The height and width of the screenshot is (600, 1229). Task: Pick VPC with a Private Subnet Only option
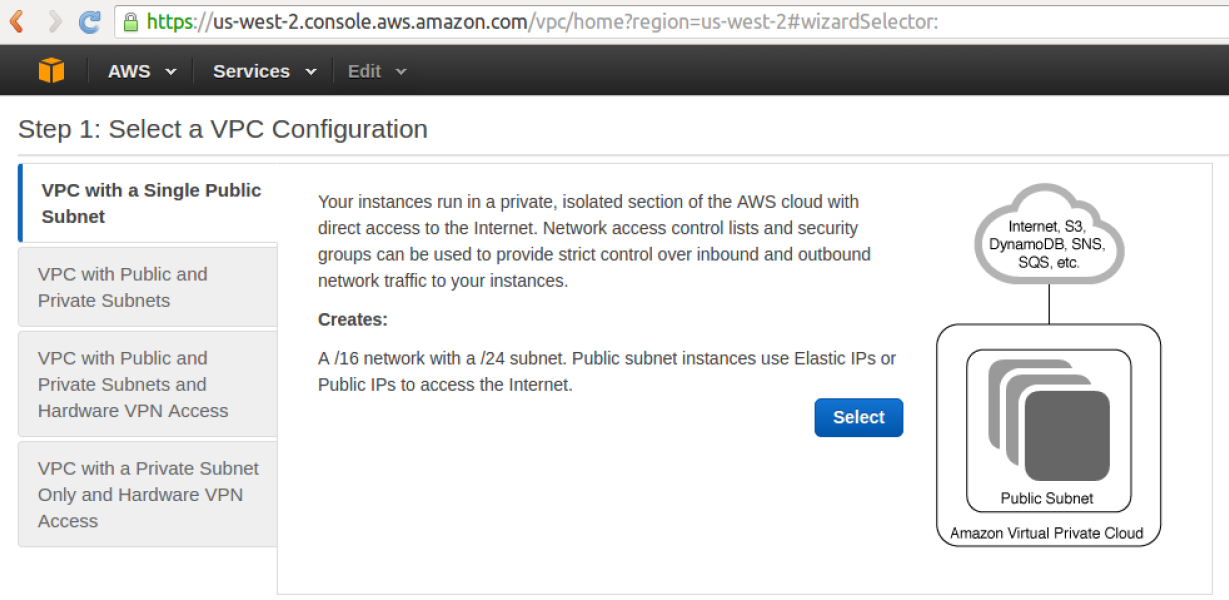tap(148, 494)
